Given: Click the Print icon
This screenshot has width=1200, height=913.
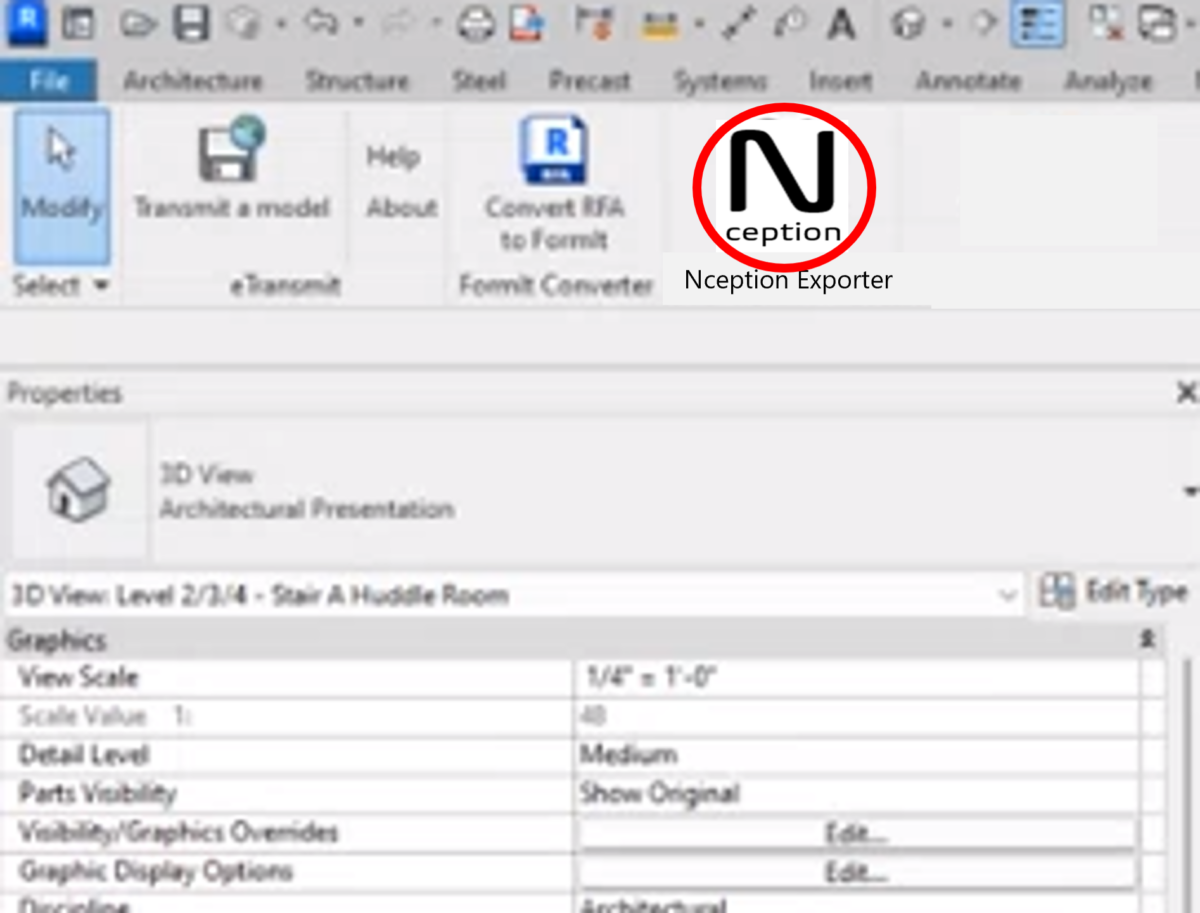Looking at the screenshot, I should [477, 24].
